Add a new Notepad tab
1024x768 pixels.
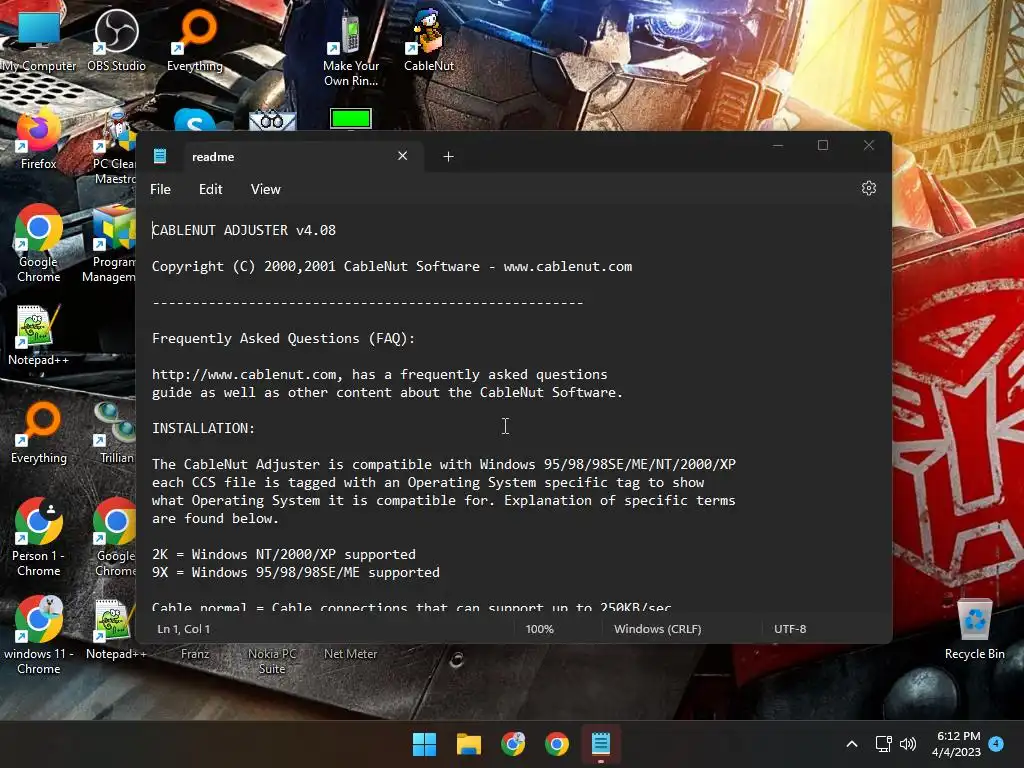coord(448,157)
